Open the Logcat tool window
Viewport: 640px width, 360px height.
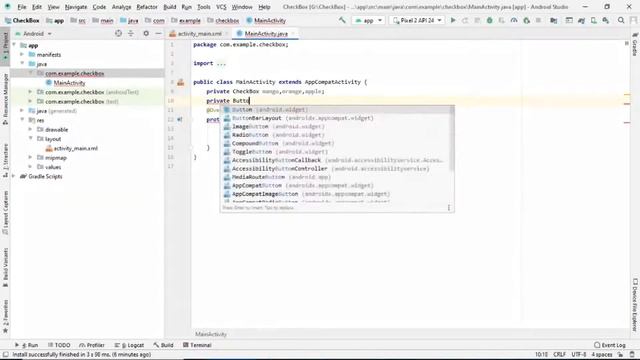(x=129, y=345)
